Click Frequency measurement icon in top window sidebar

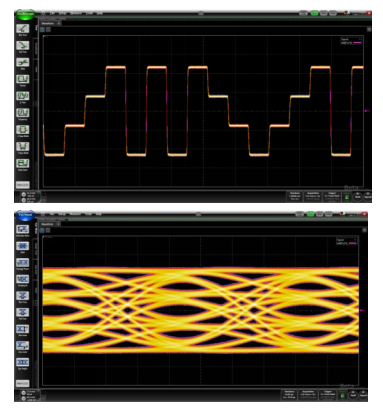23,113
